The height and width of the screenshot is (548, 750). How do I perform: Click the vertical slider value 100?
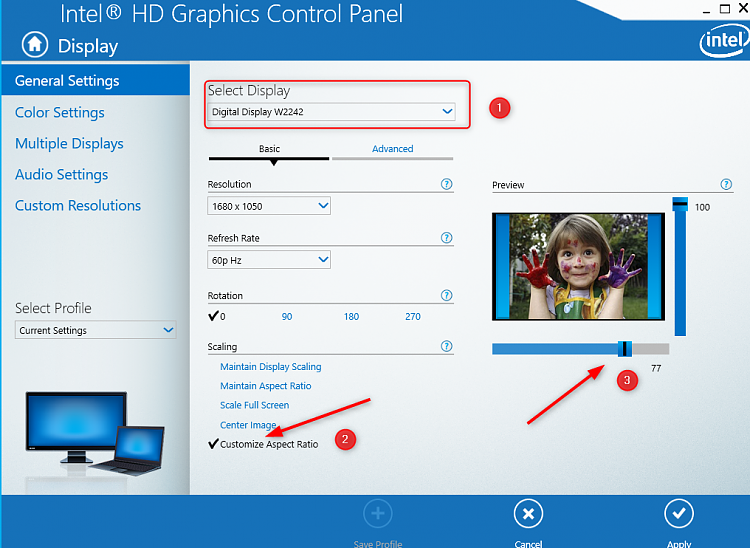(702, 207)
